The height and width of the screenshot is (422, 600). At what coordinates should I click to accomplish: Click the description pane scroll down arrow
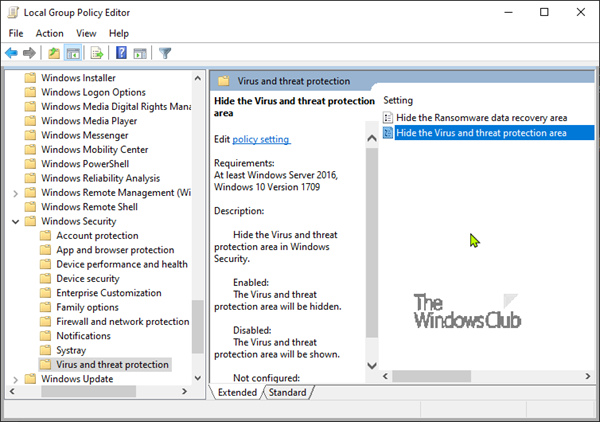click(x=372, y=365)
